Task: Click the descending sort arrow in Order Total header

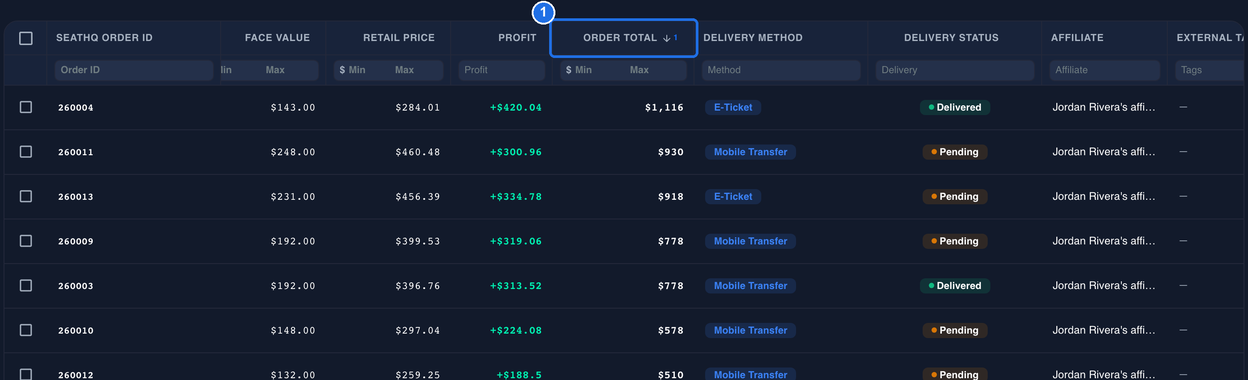Action: (667, 38)
